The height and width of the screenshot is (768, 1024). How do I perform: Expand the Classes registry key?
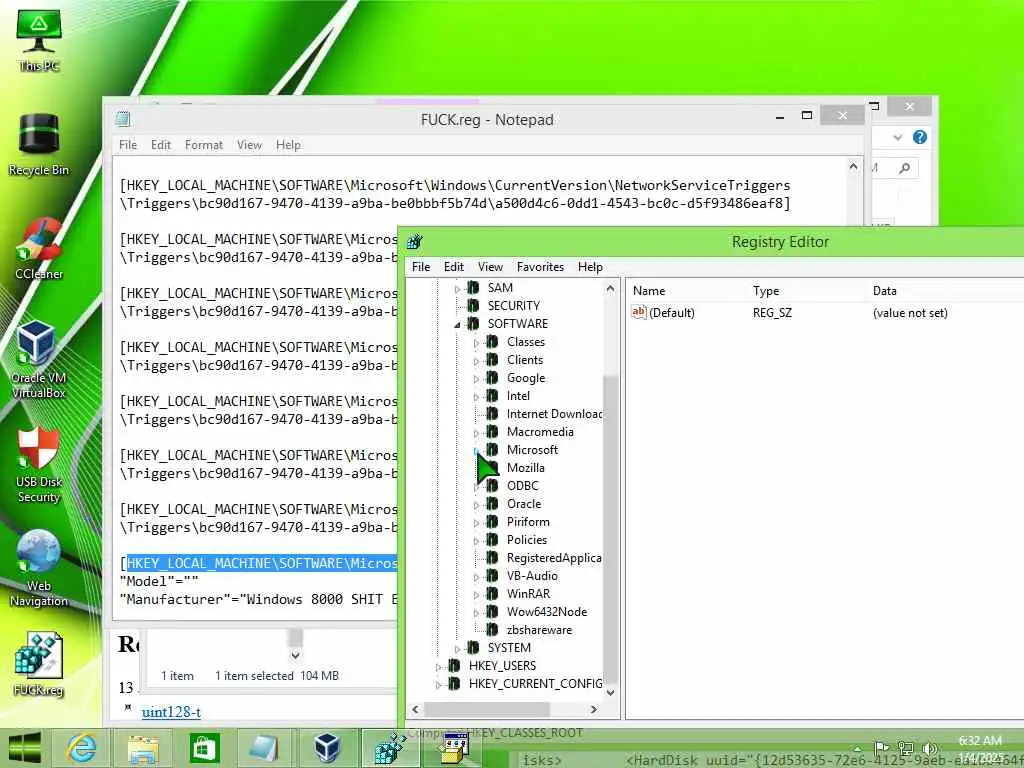[x=476, y=343]
